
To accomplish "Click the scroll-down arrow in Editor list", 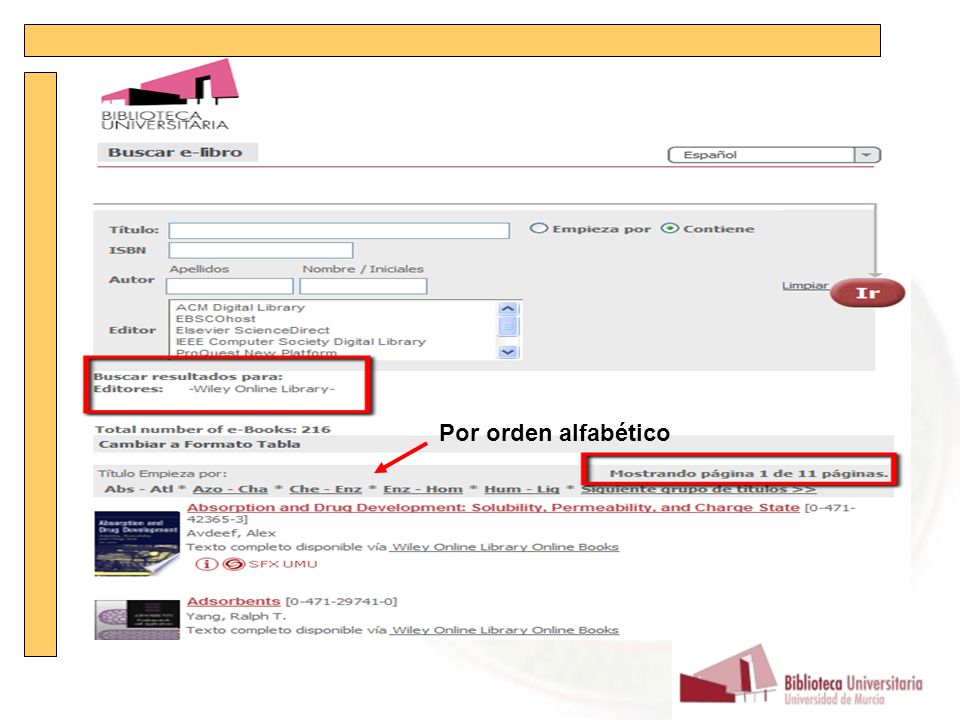I will coord(508,351).
